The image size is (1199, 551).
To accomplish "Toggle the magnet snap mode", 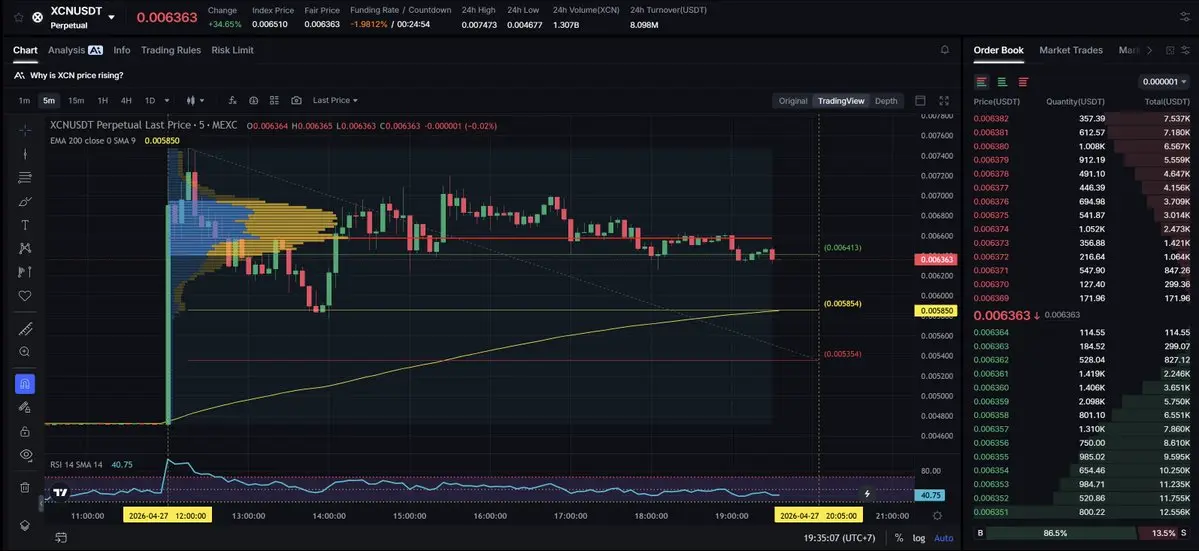I will (x=24, y=384).
